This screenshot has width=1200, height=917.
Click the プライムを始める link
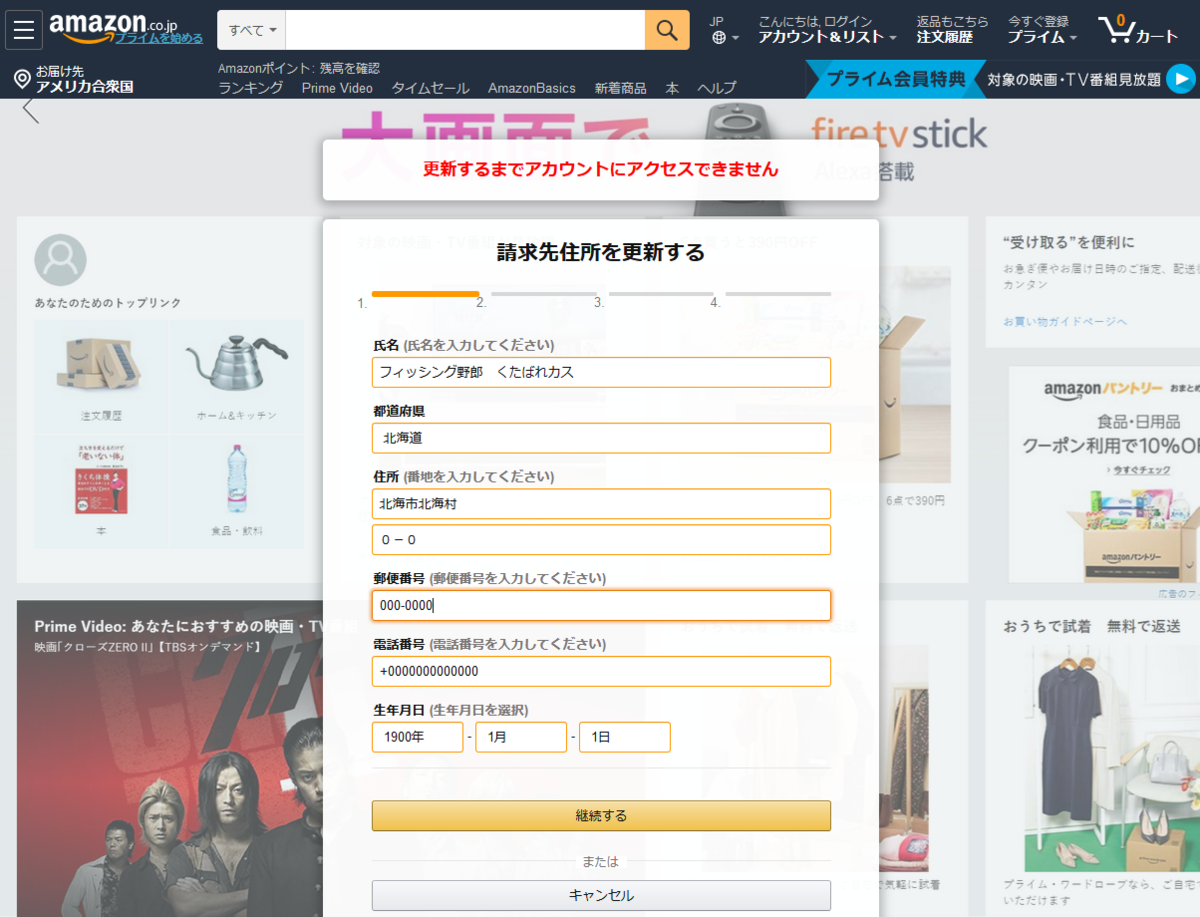159,38
